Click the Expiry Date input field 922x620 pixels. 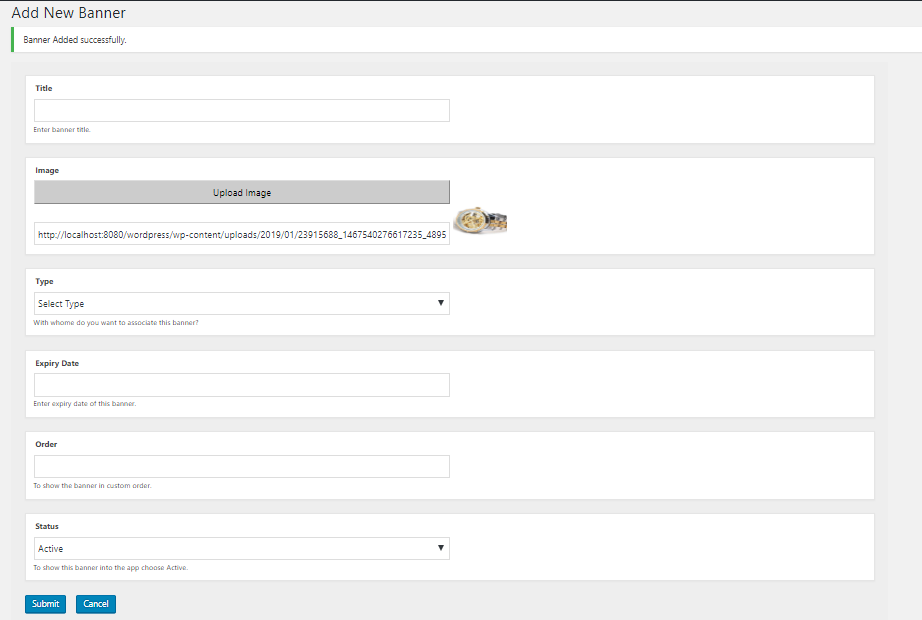click(x=241, y=385)
